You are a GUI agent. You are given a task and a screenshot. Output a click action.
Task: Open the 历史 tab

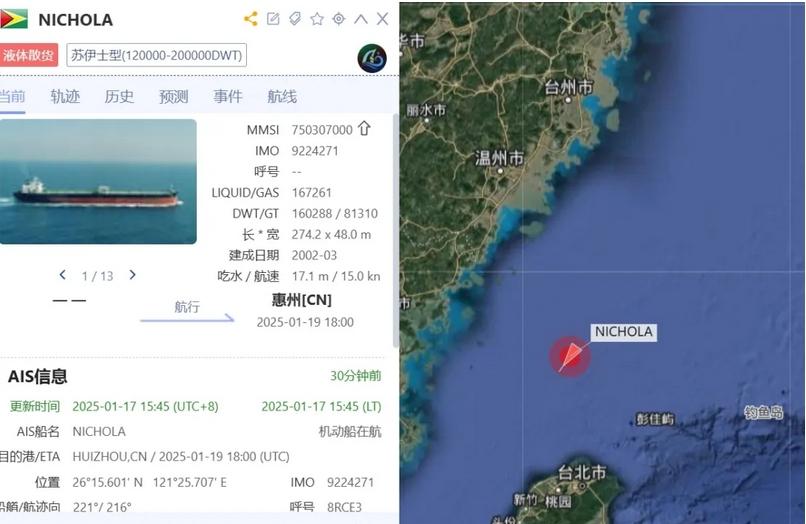click(x=119, y=96)
